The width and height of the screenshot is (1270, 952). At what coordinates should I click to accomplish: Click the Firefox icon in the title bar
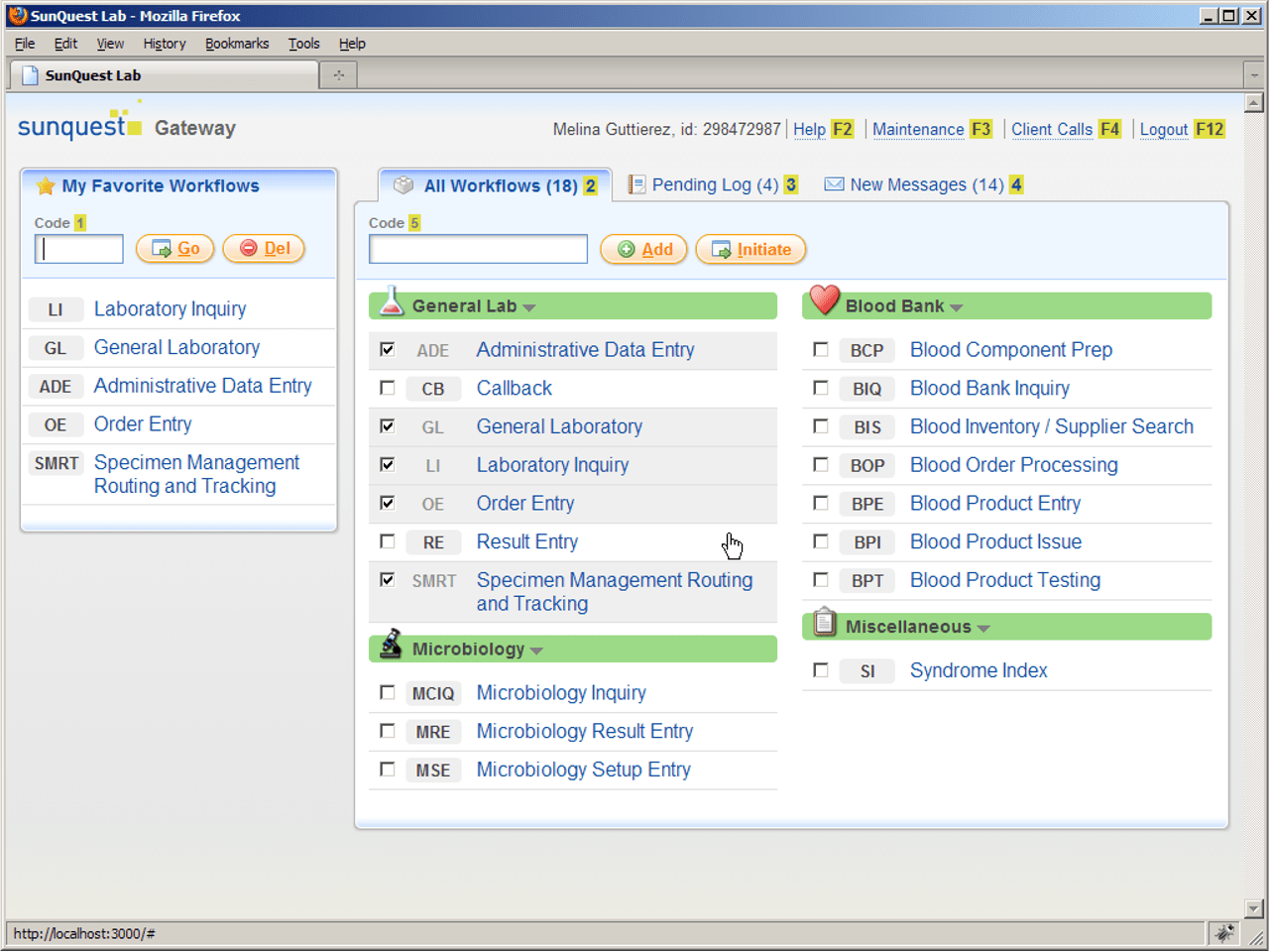point(18,16)
